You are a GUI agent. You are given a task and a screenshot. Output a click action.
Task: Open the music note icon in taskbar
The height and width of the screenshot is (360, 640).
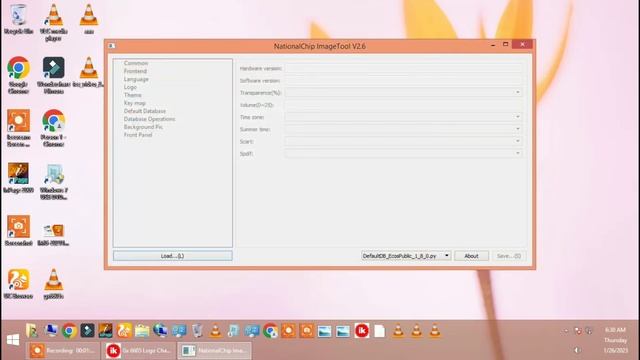pyautogui.click(x=233, y=331)
